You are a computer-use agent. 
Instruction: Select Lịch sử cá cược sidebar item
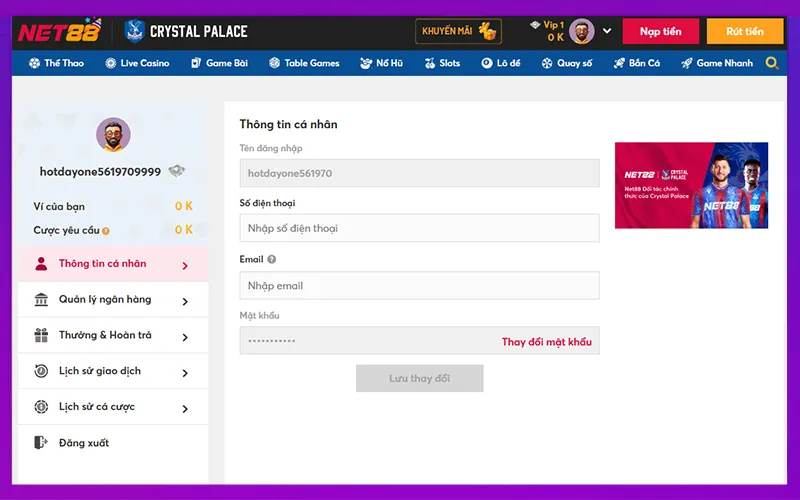113,407
